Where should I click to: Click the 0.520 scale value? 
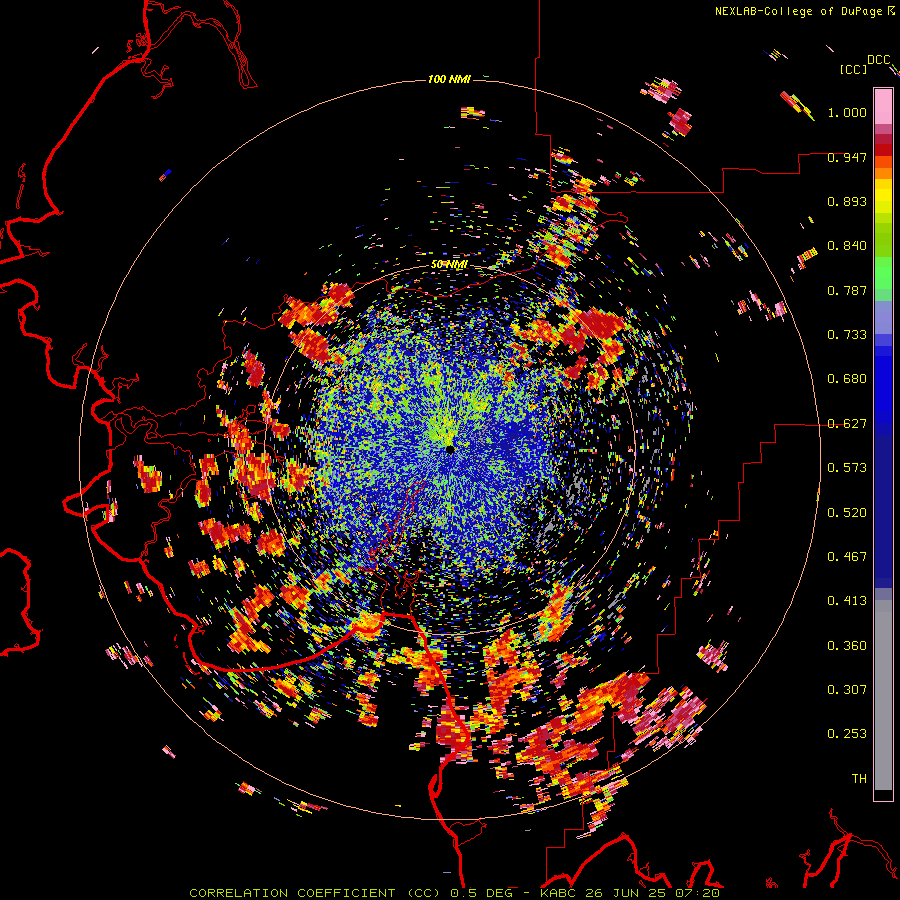click(847, 513)
